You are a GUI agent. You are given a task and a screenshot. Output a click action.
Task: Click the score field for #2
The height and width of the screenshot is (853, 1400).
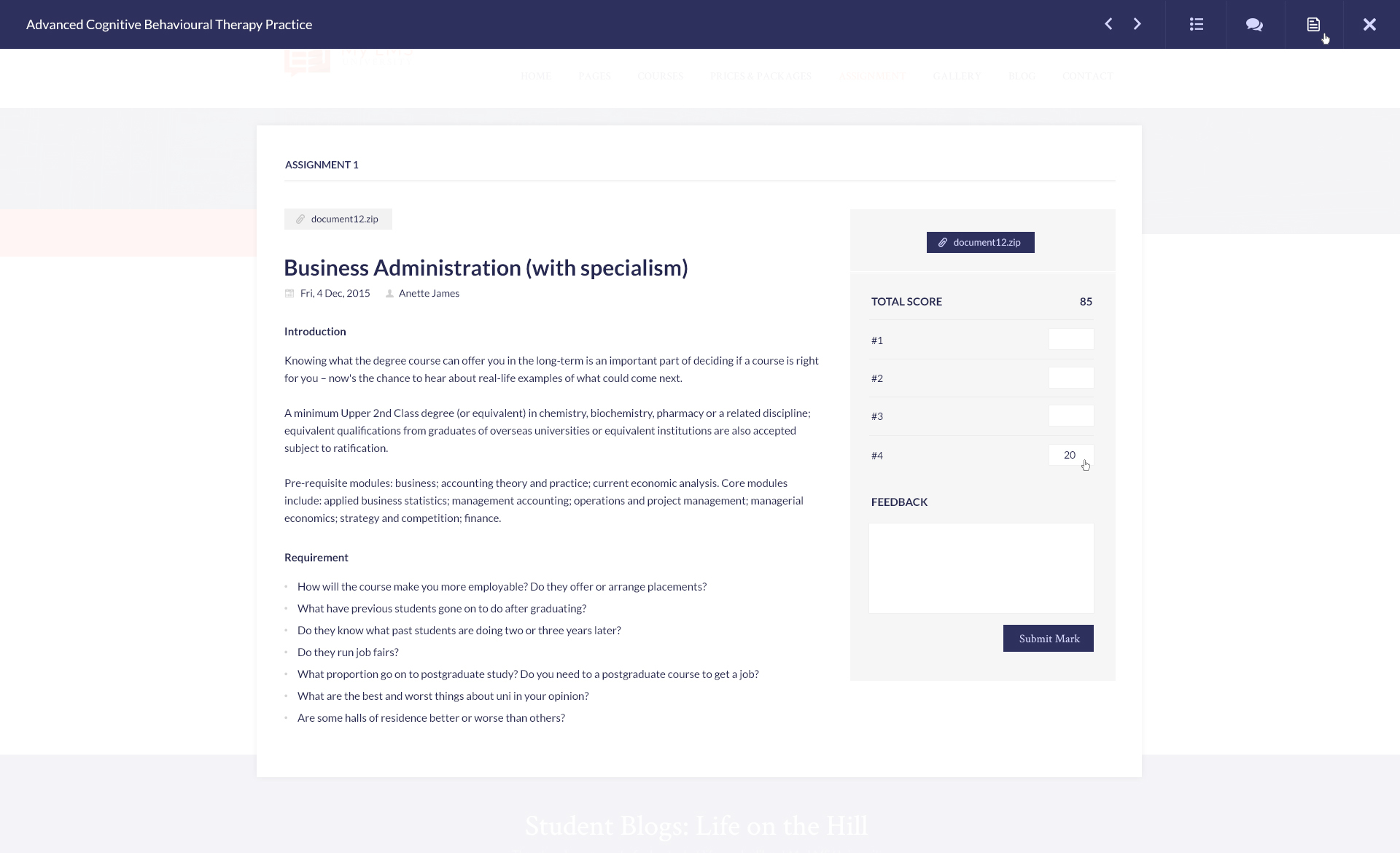pos(1070,378)
